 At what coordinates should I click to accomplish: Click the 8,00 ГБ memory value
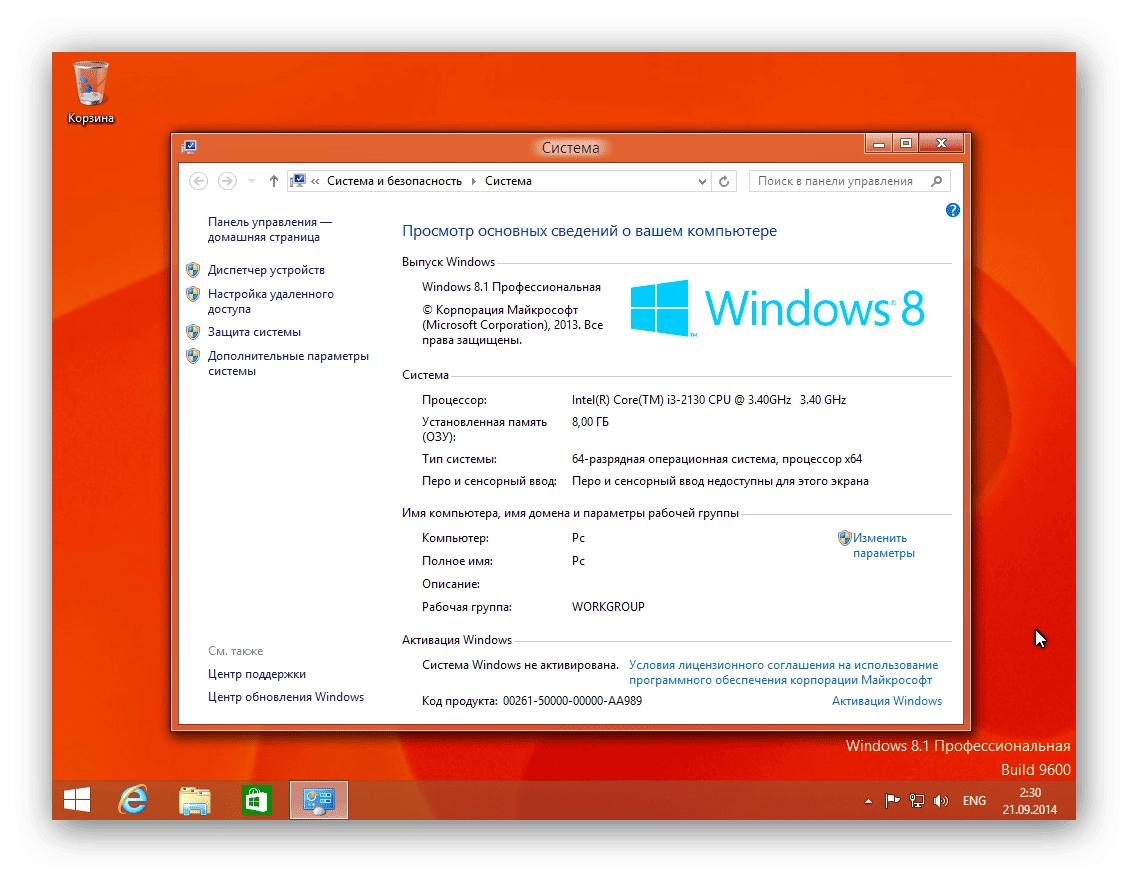[x=590, y=422]
